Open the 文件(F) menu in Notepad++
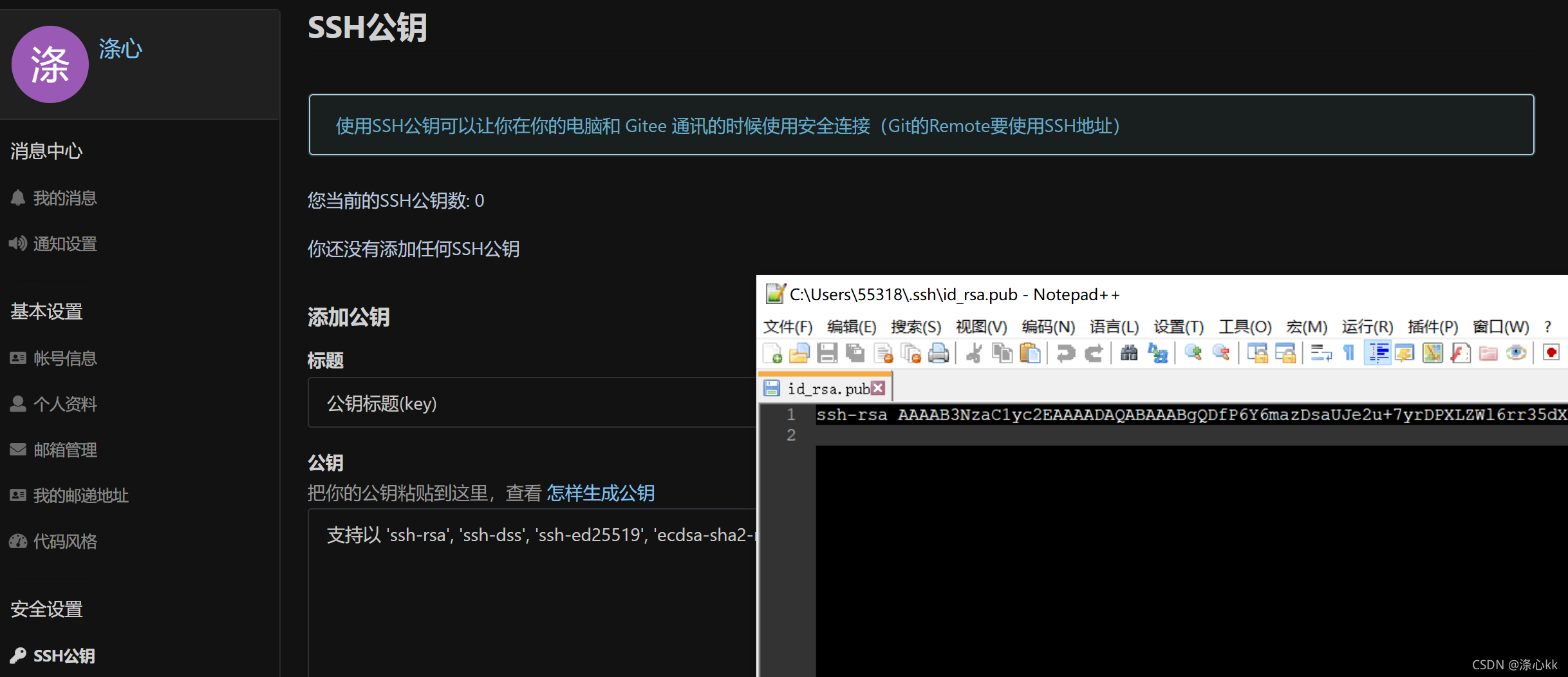This screenshot has width=1568, height=677. [788, 327]
